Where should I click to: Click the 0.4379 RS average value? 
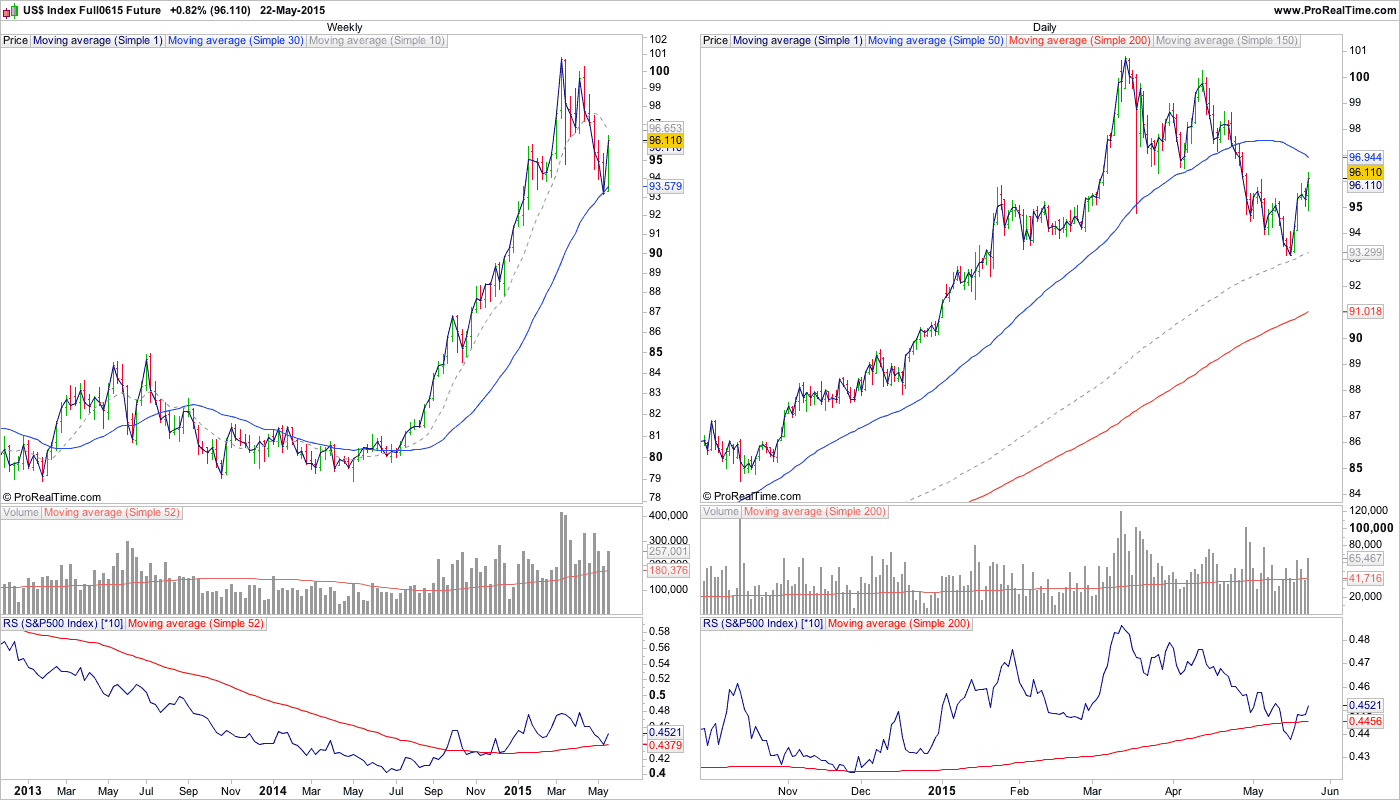(666, 745)
